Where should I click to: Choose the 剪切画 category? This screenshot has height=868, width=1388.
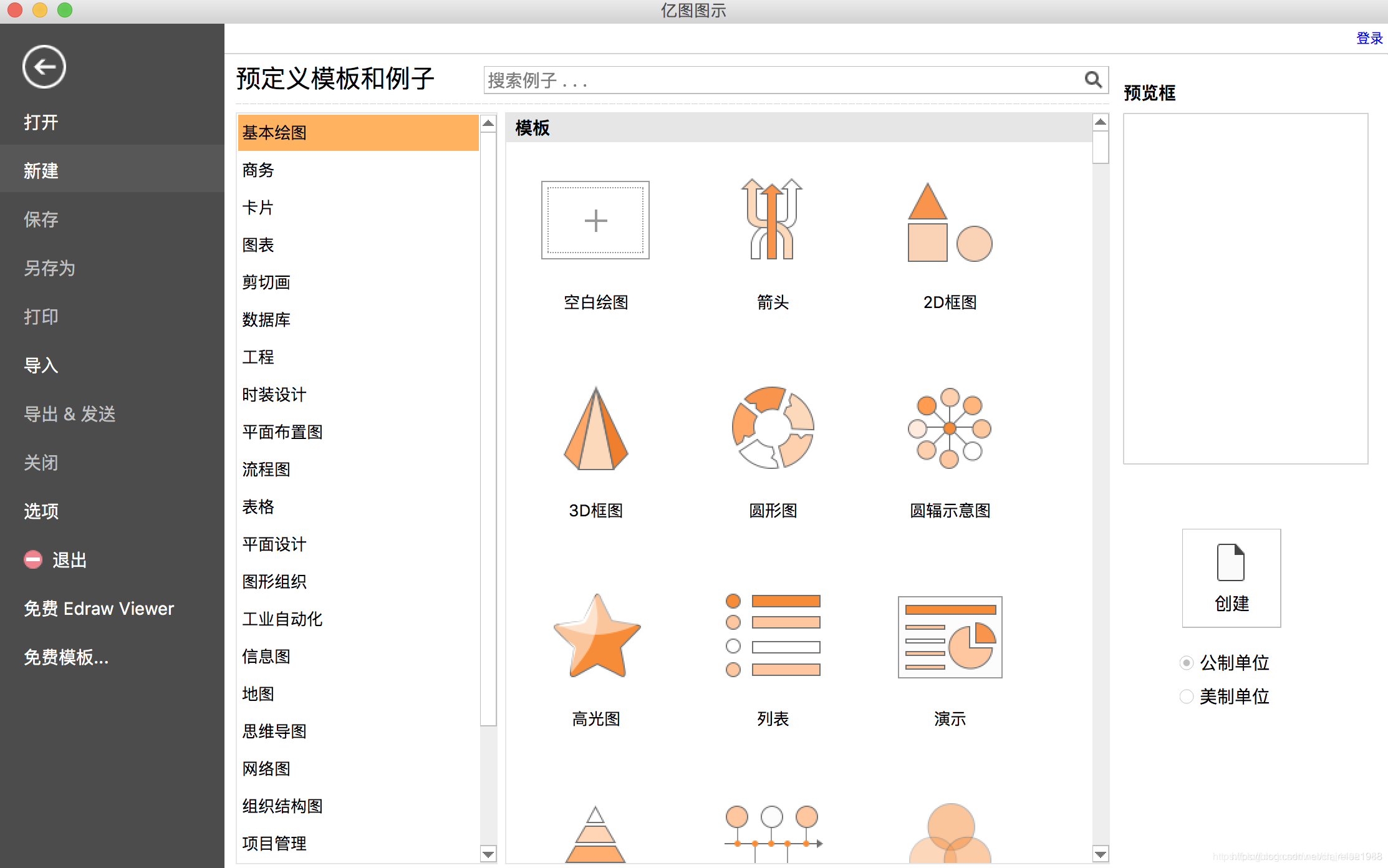tap(358, 282)
